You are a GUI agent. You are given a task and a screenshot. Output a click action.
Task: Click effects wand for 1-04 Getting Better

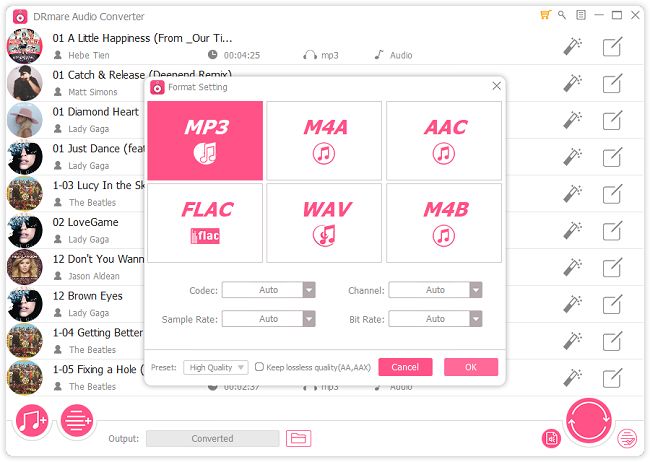coord(572,341)
